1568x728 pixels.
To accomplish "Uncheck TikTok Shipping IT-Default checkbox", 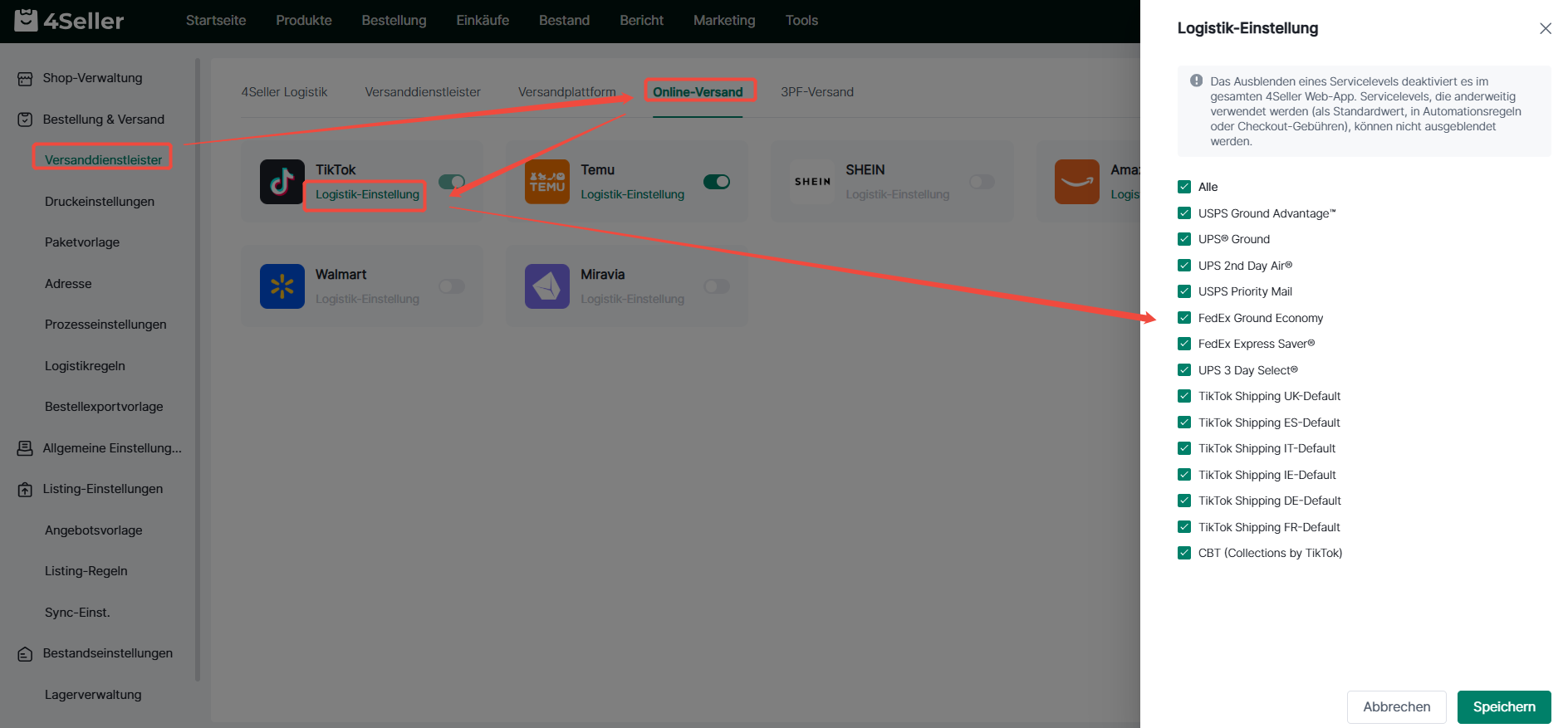I will tap(1184, 448).
